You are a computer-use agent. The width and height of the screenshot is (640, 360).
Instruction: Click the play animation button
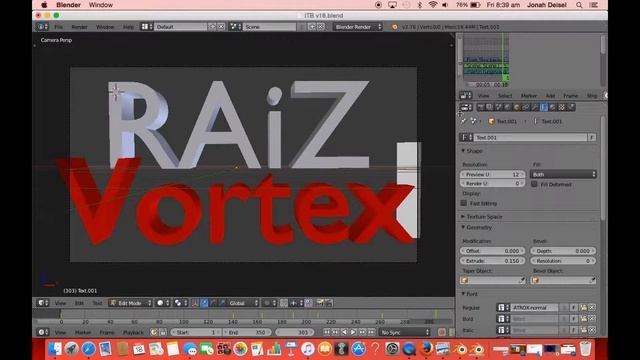coord(353,332)
